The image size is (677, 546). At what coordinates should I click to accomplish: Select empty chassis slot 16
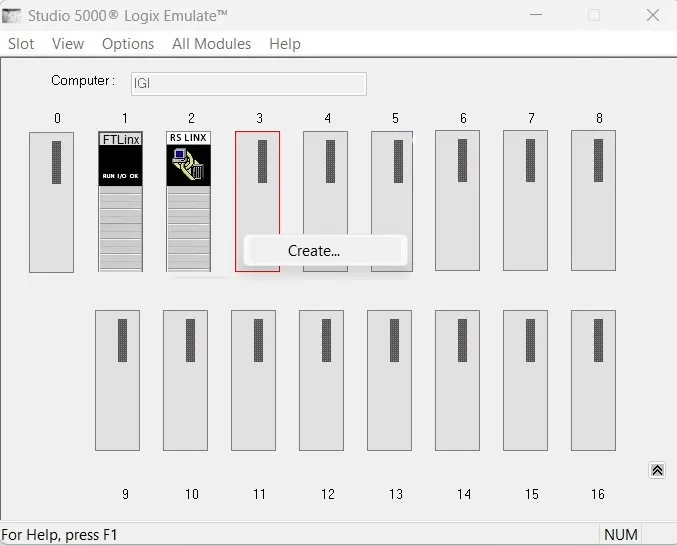click(x=594, y=380)
